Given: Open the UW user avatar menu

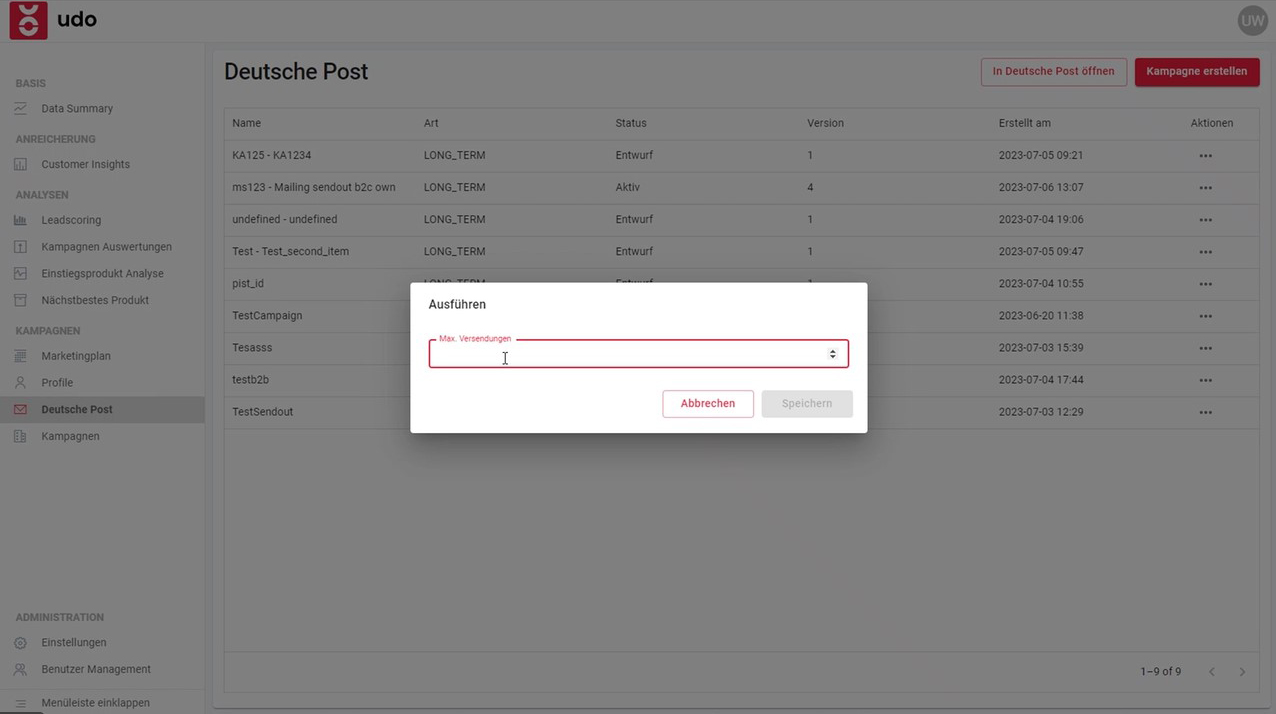Looking at the screenshot, I should click(x=1252, y=20).
